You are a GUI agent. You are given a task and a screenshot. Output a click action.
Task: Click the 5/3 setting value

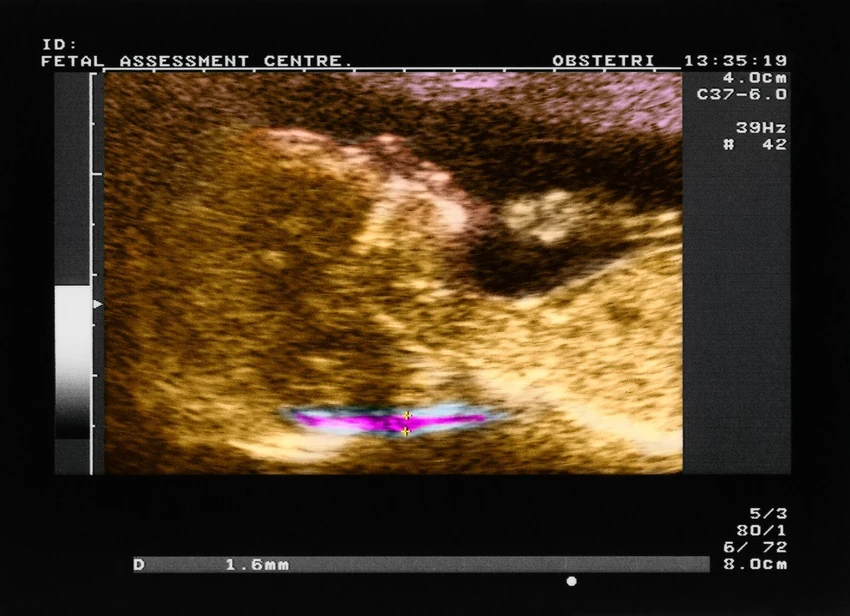pyautogui.click(x=768, y=513)
